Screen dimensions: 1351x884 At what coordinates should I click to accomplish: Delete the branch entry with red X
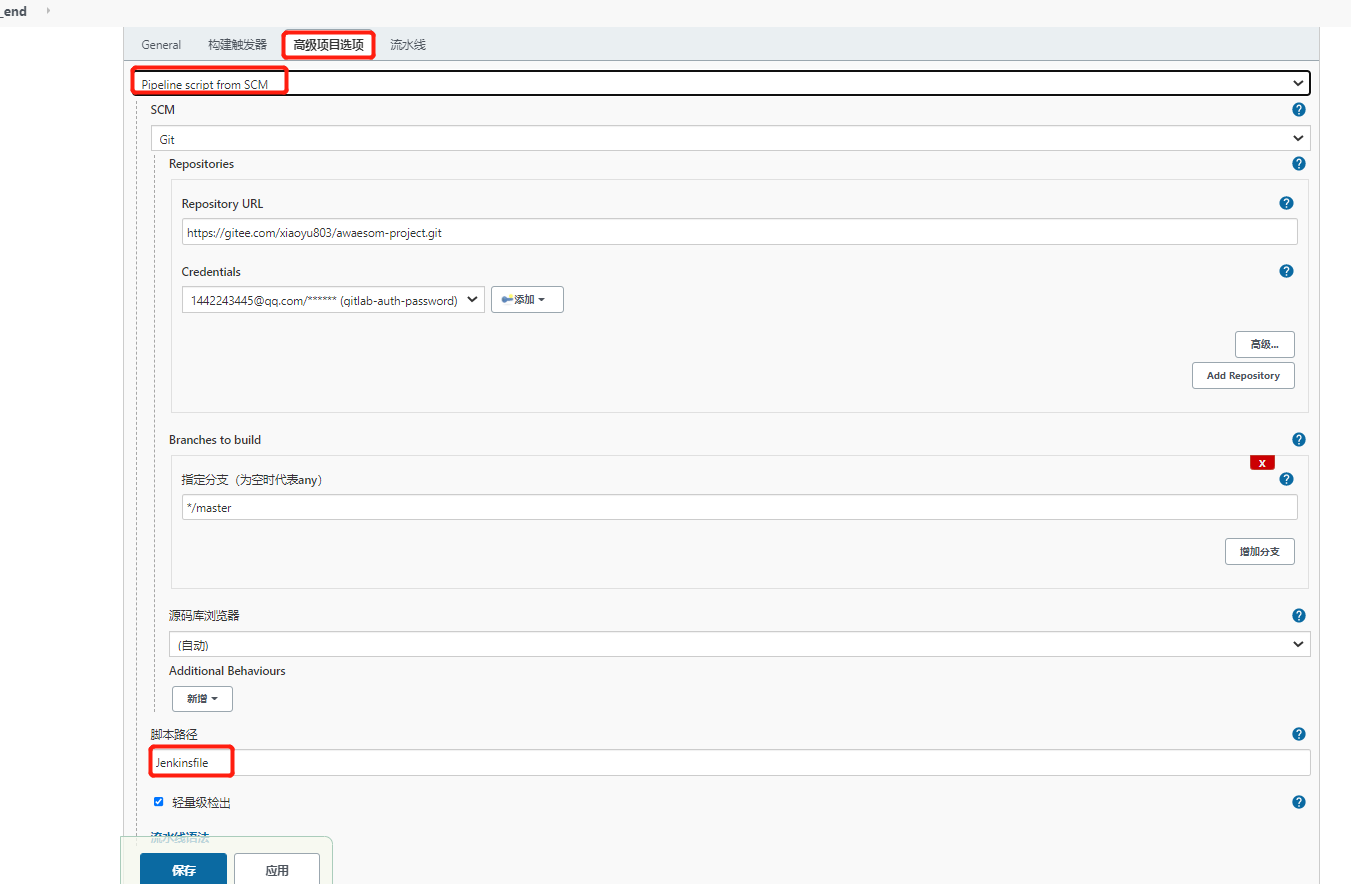[1262, 463]
